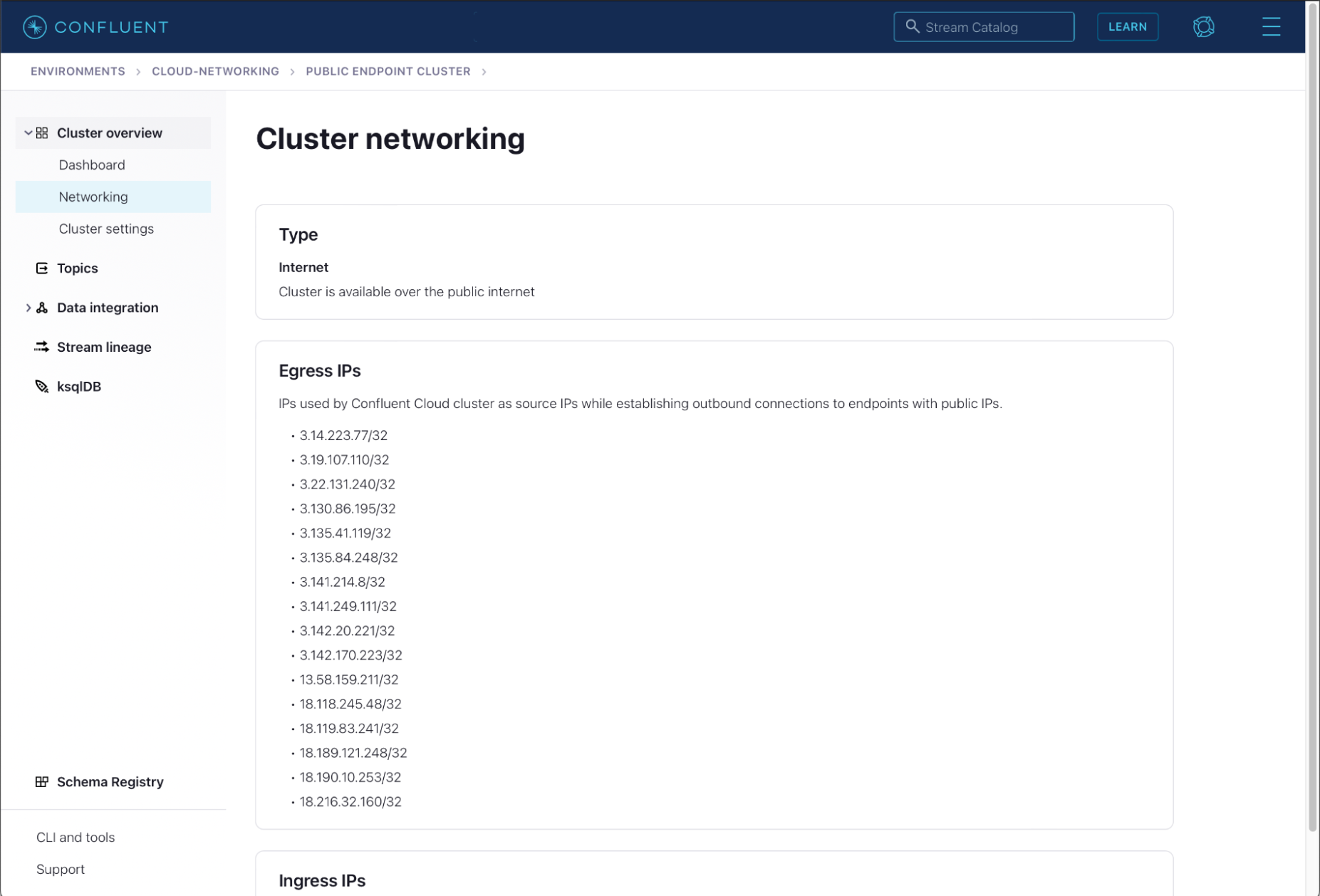Open ksqlDB
1320x896 pixels.
tap(79, 387)
